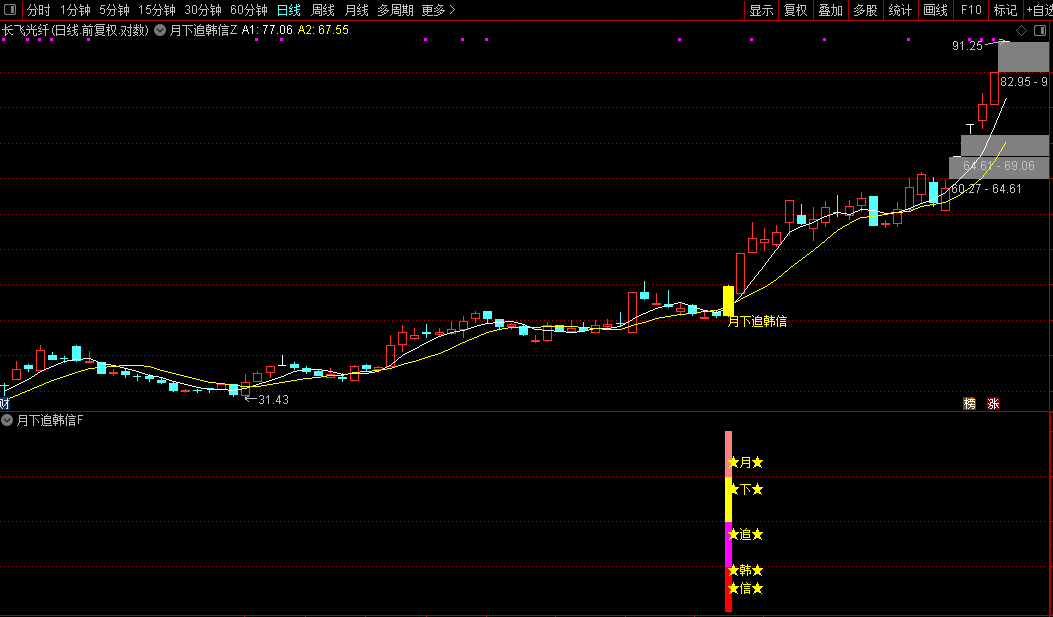The image size is (1053, 617).
Task: Click the 标记 mark button
Action: 1005,10
